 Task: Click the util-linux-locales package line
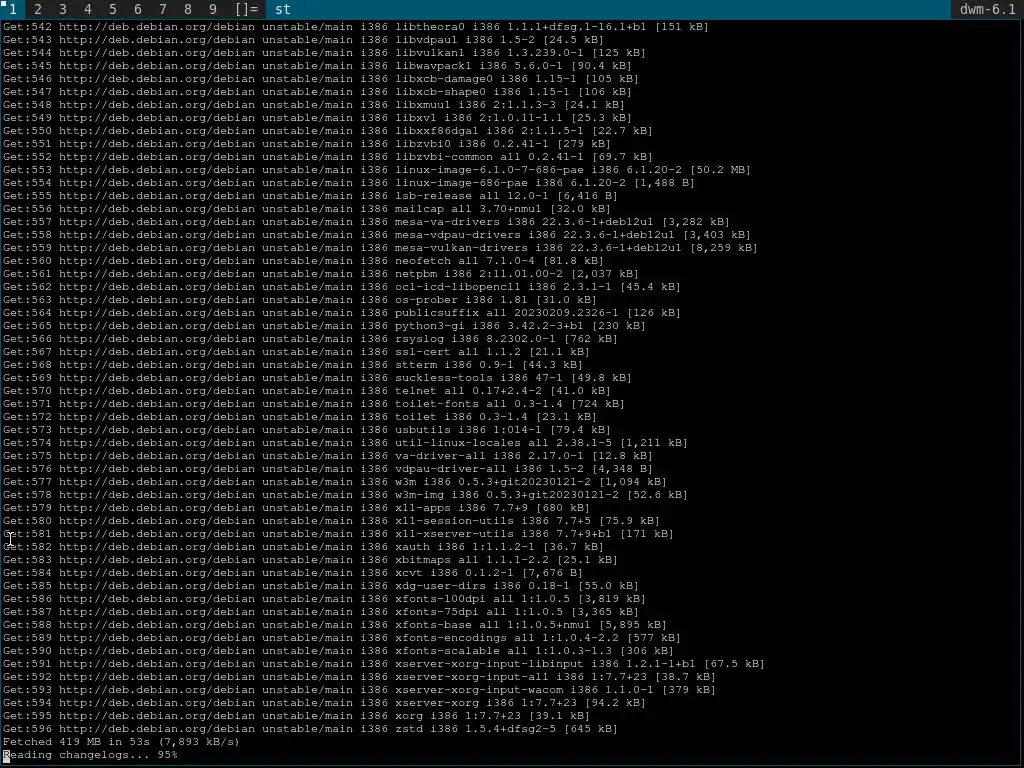[345, 443]
